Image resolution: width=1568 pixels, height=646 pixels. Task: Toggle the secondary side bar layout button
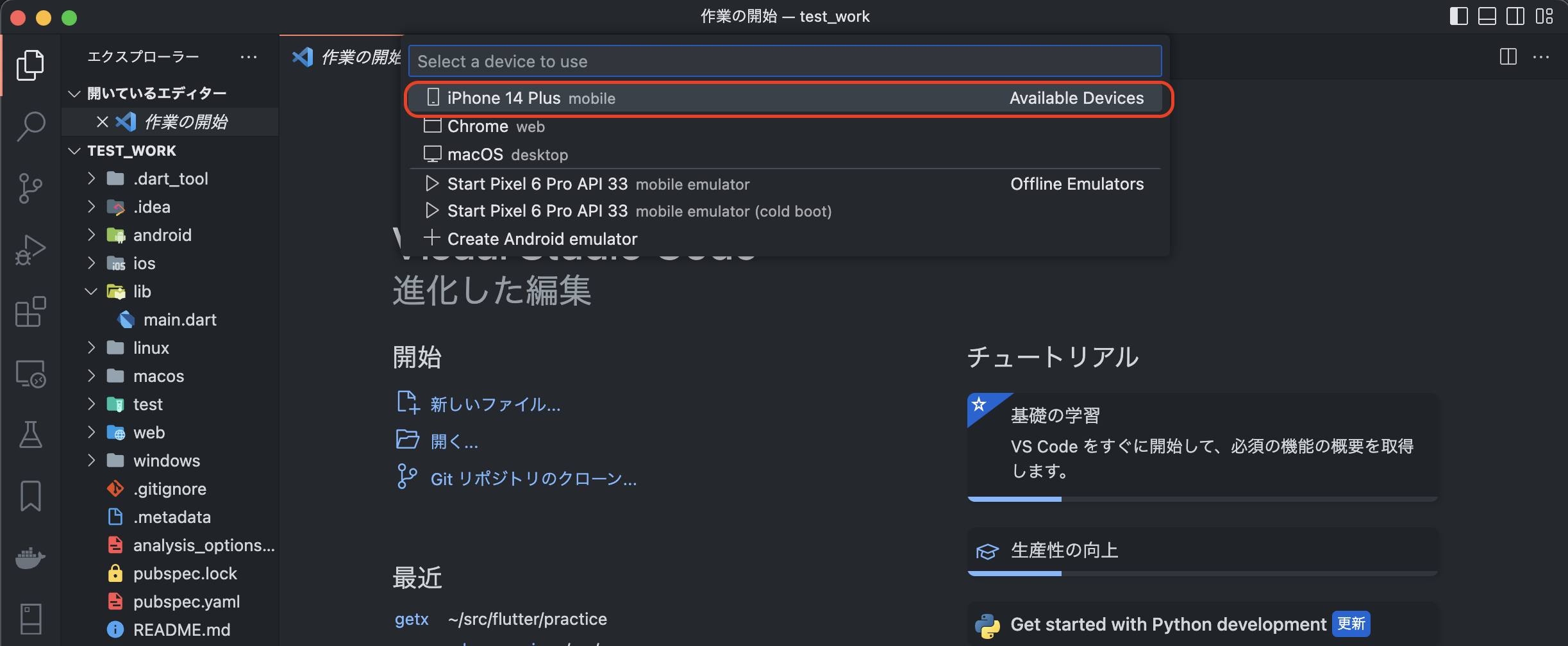[1515, 17]
